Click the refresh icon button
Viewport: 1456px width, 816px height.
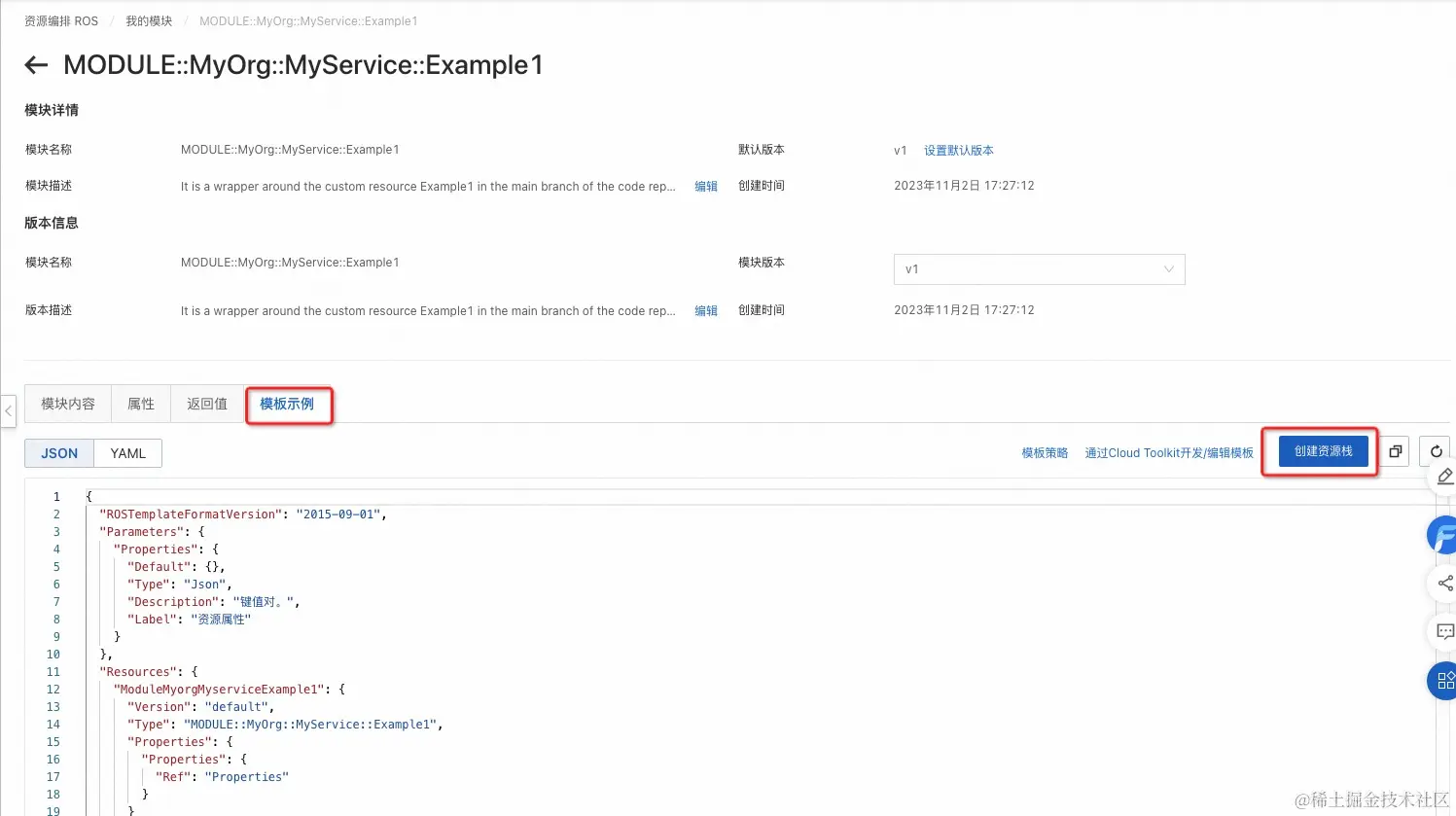click(1436, 451)
